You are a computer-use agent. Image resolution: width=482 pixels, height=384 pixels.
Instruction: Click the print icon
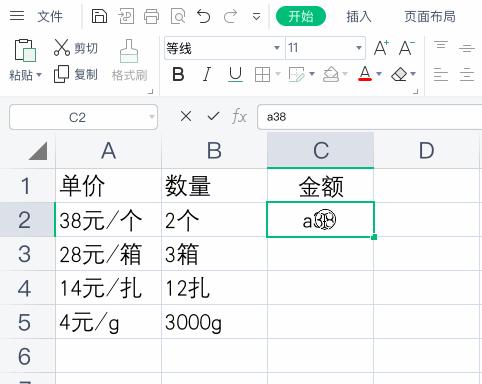tap(152, 16)
